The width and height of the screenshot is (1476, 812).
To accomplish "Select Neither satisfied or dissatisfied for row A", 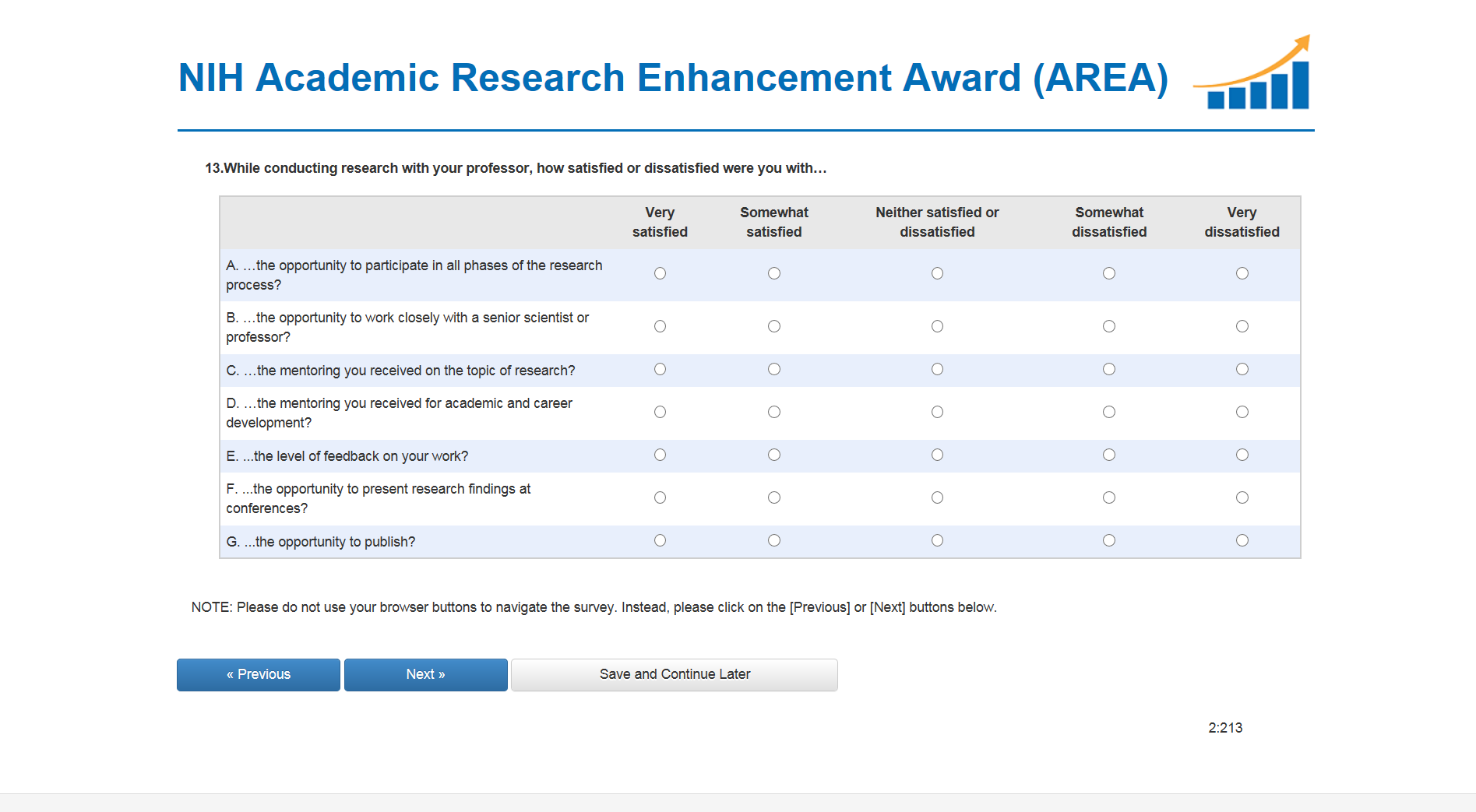I will coord(937,273).
